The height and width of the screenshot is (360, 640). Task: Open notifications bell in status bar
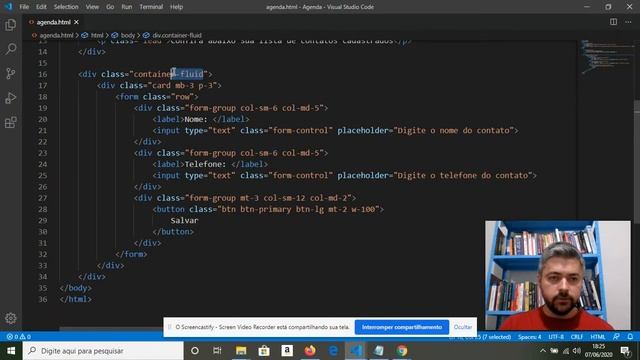pyautogui.click(x=630, y=337)
